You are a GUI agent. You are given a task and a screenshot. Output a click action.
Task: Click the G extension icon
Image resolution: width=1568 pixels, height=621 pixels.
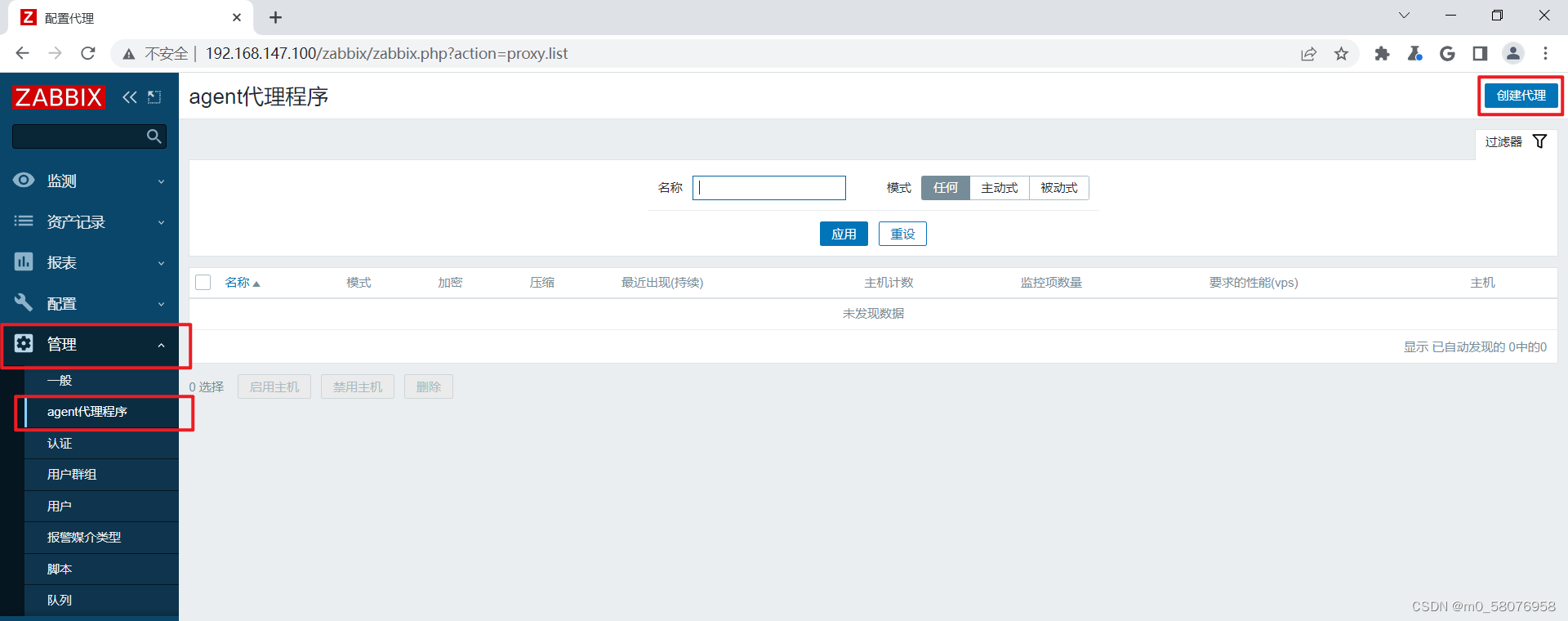point(1447,53)
